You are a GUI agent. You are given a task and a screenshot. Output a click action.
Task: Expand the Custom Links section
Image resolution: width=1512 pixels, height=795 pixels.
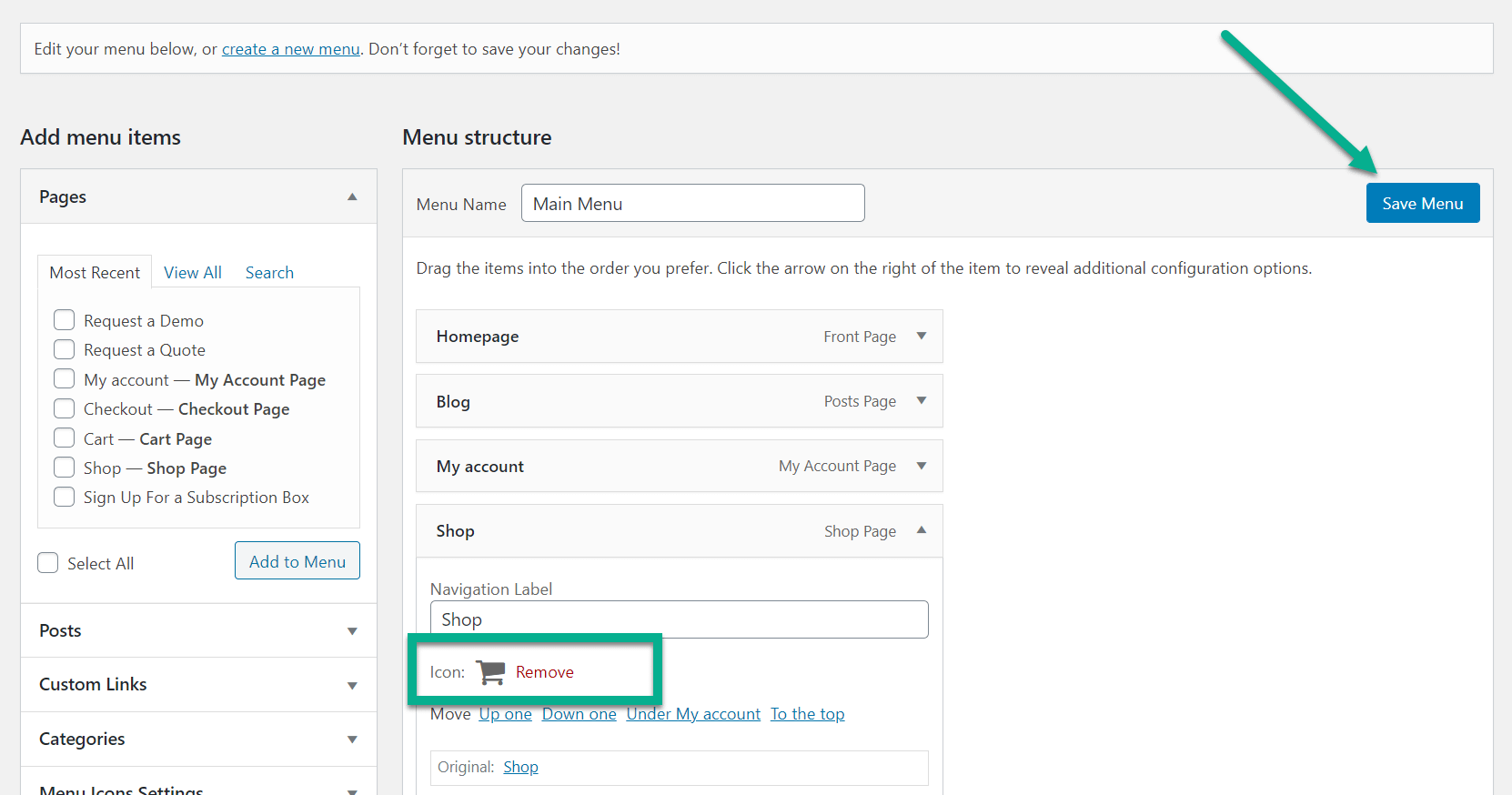pyautogui.click(x=352, y=686)
